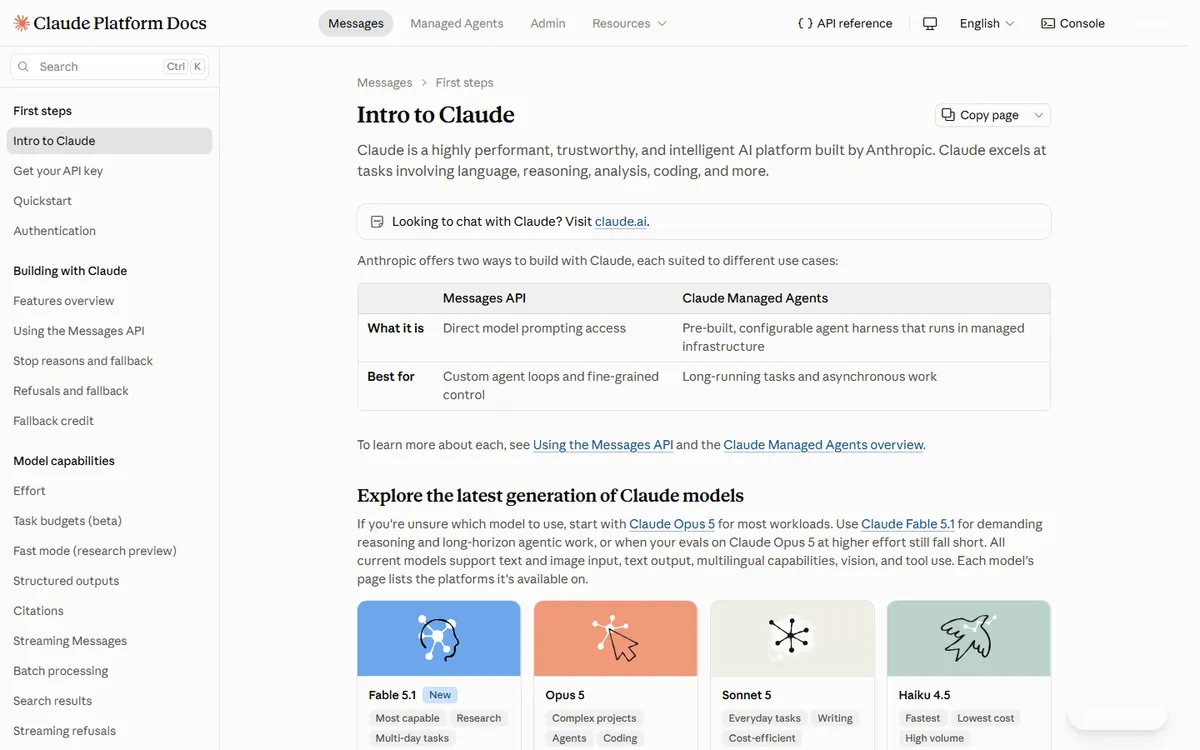The image size is (1200, 750).
Task: Open API reference page
Action: click(845, 23)
